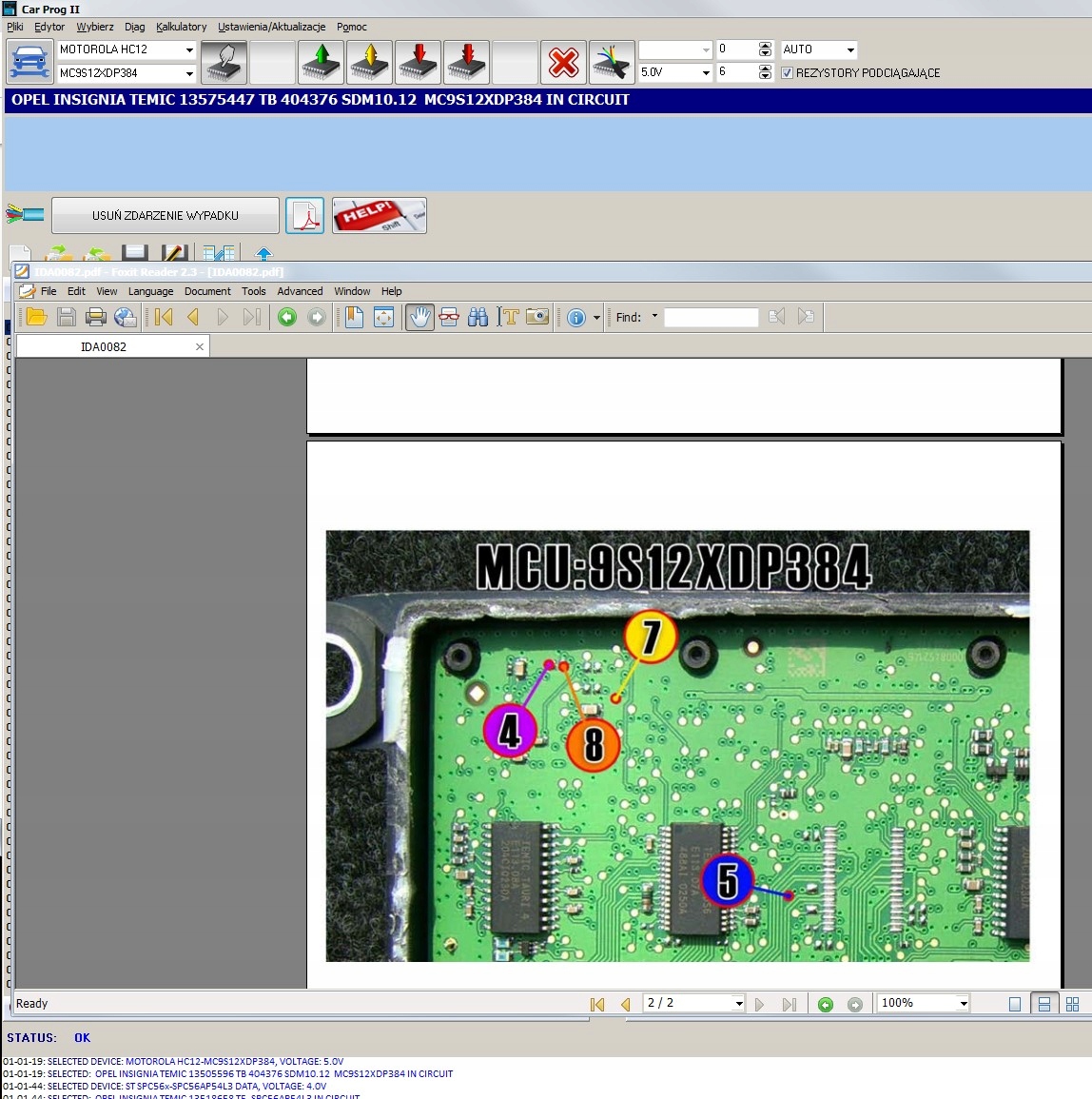This screenshot has width=1092, height=1099.
Task: Open the AUTO dropdown
Action: tap(850, 49)
